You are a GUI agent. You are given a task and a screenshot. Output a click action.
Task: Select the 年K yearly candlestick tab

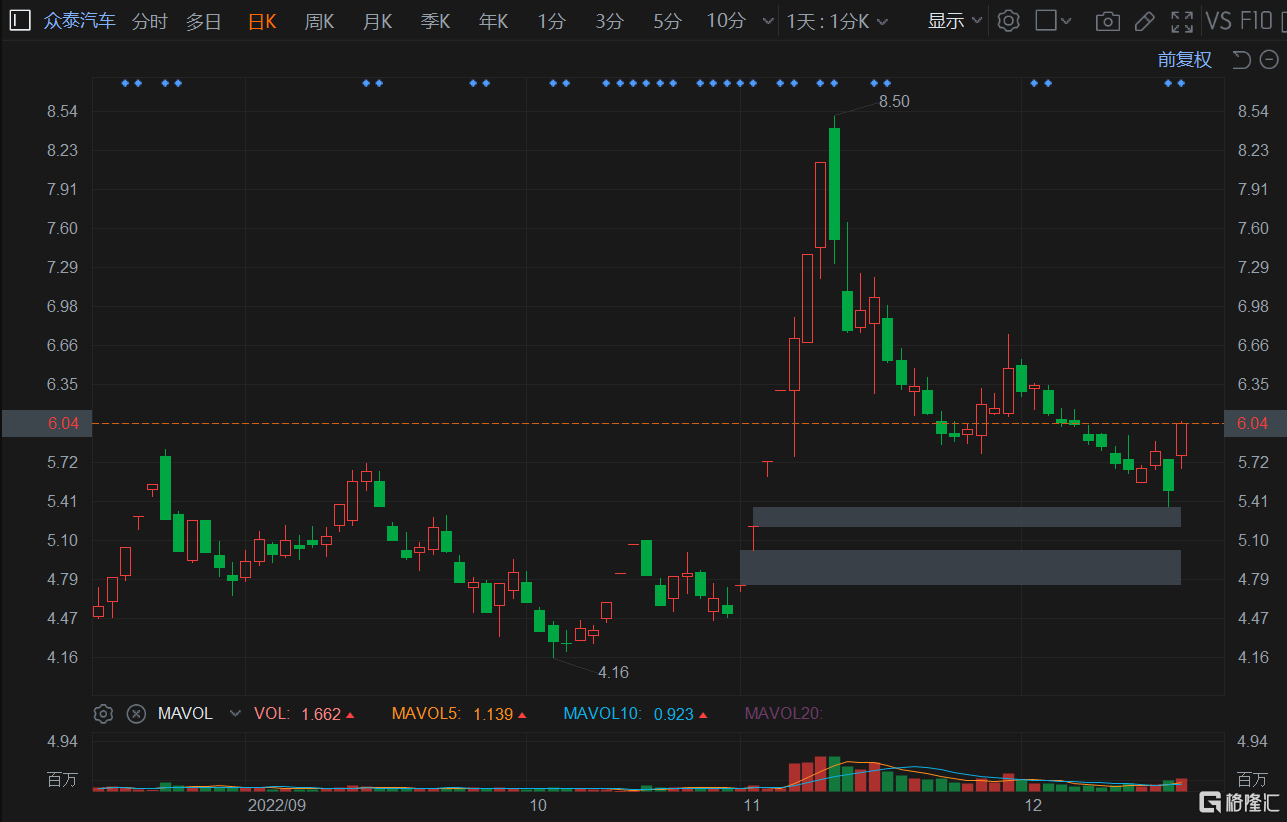click(493, 21)
